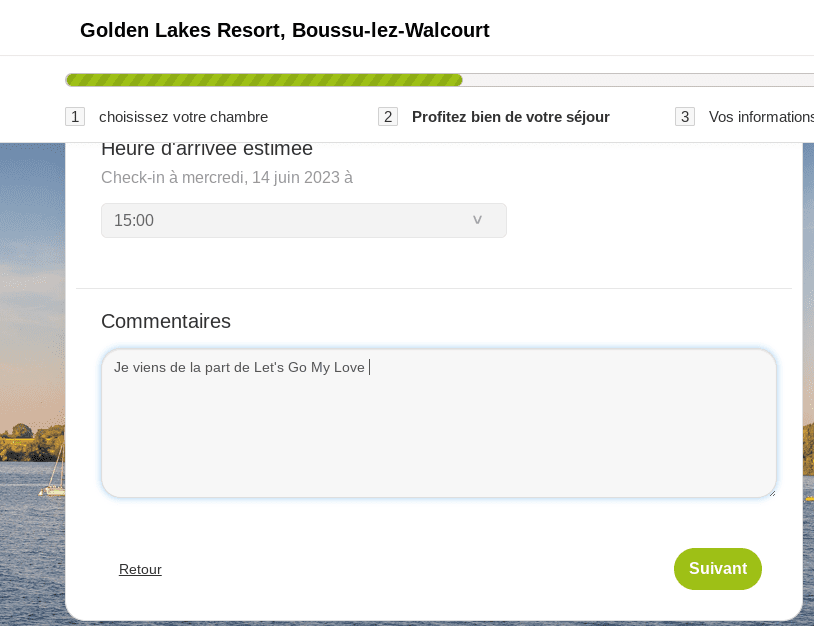Click the 'Commentaires' heading

coord(166,321)
